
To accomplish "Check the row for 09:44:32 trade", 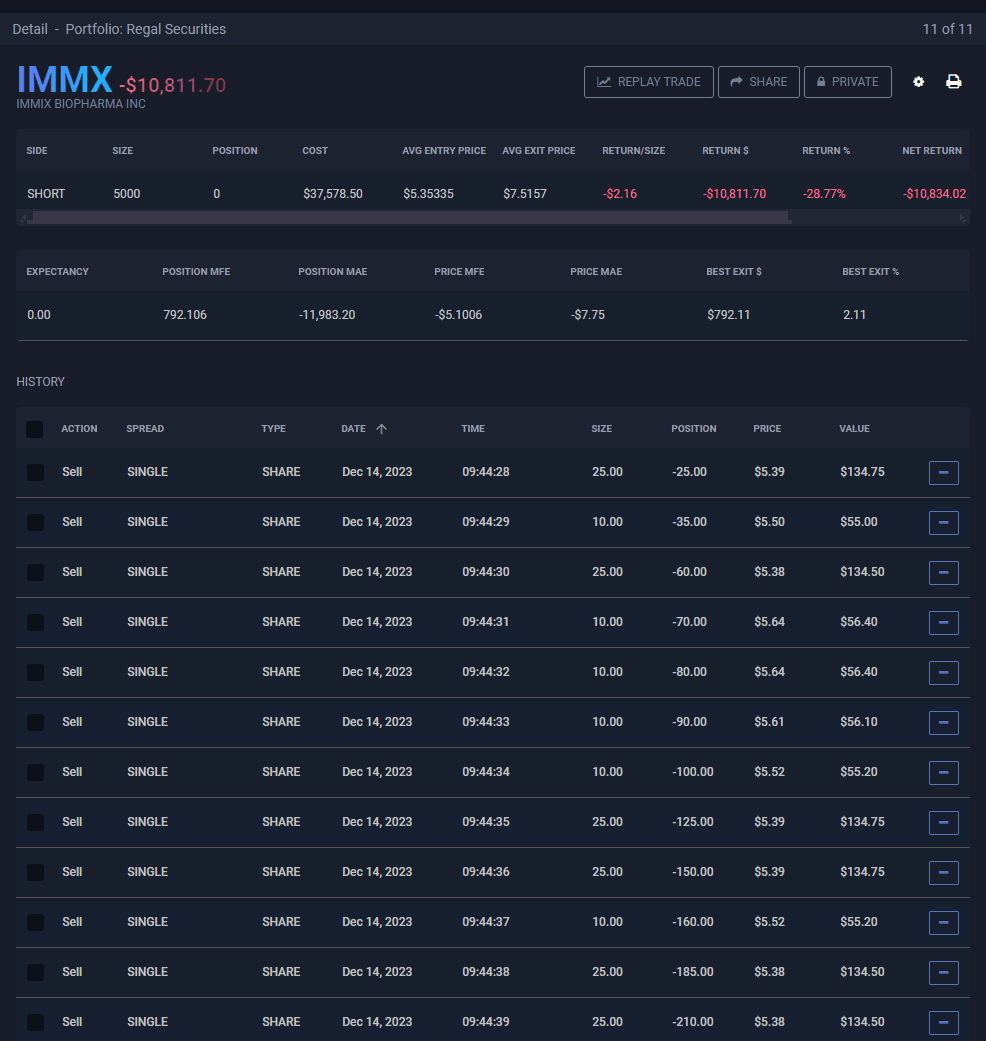I will [x=35, y=672].
